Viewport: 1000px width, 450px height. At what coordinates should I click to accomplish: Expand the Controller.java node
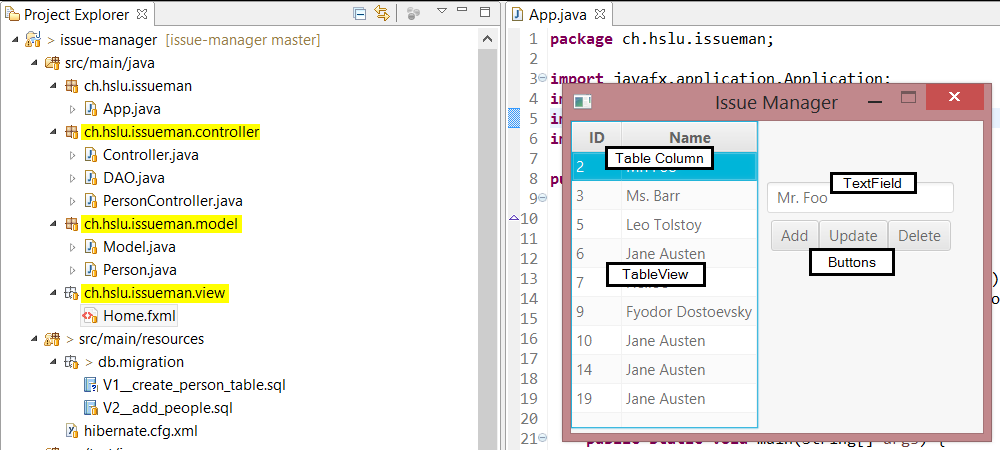pos(73,155)
